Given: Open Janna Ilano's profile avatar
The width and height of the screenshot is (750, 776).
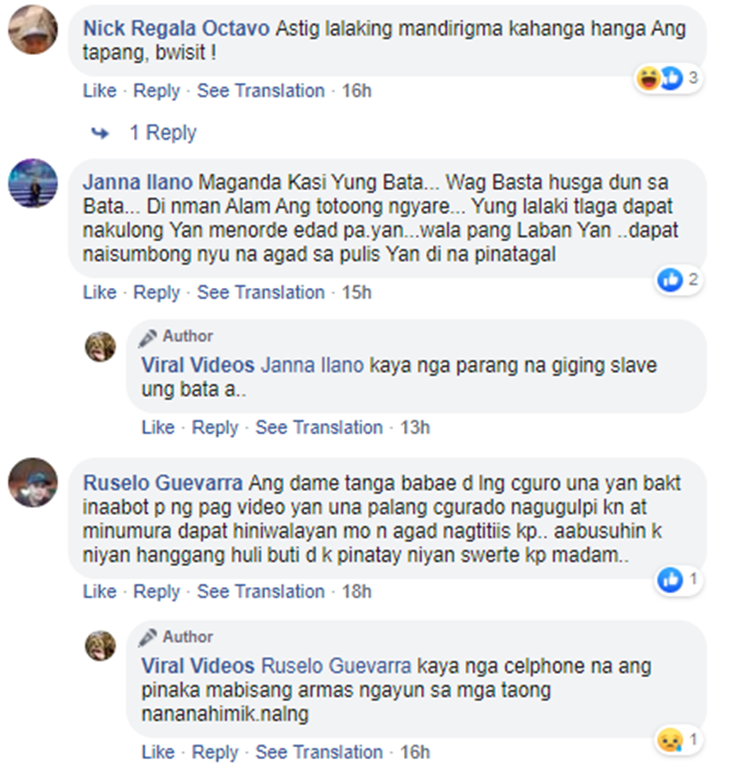Looking at the screenshot, I should pyautogui.click(x=33, y=183).
